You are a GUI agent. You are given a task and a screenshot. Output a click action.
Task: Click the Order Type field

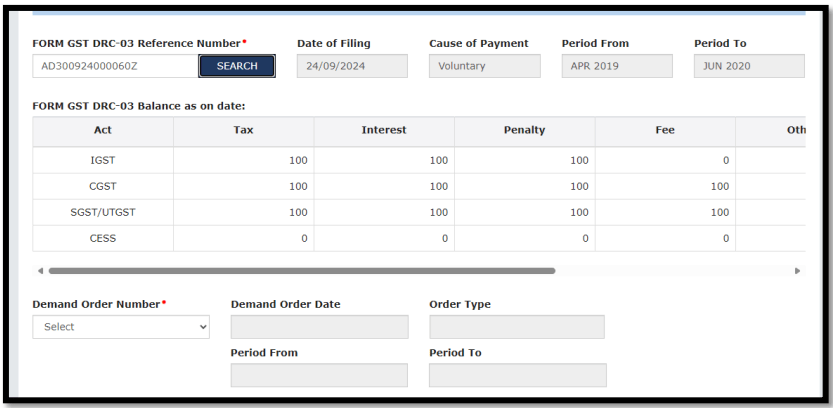pyautogui.click(x=517, y=327)
